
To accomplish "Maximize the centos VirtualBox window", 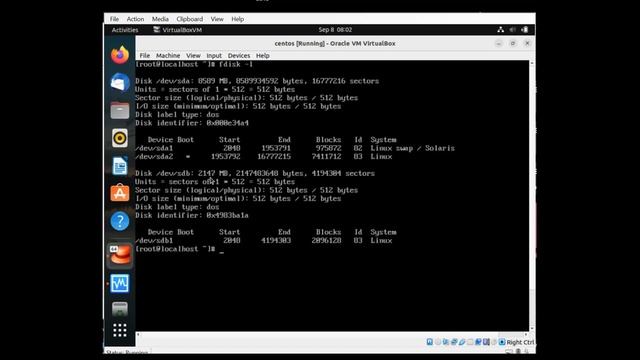I will 513,43.
